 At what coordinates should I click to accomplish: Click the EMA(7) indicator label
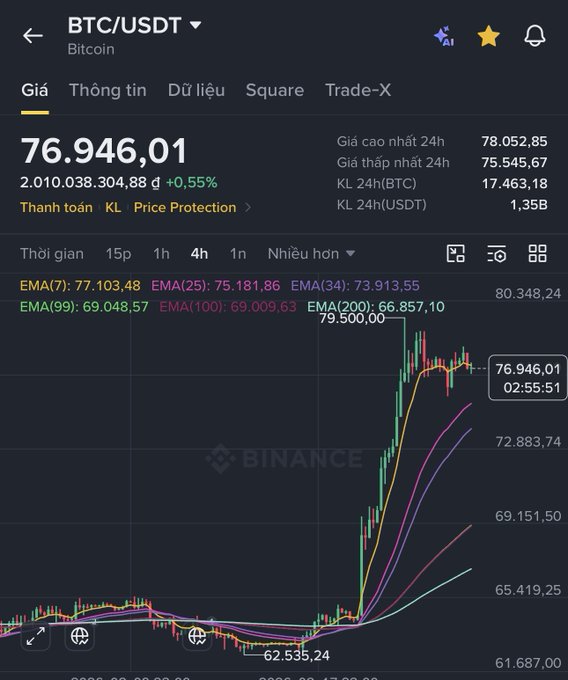pos(80,286)
